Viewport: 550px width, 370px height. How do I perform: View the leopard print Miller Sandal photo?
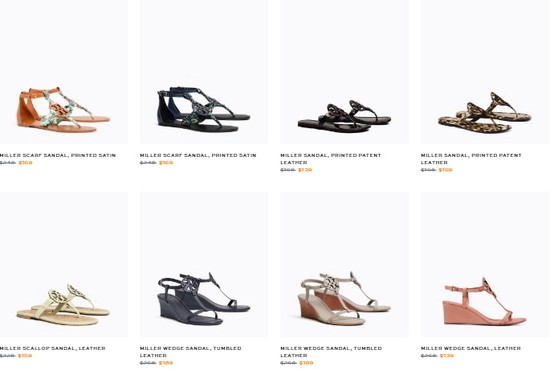(x=485, y=72)
